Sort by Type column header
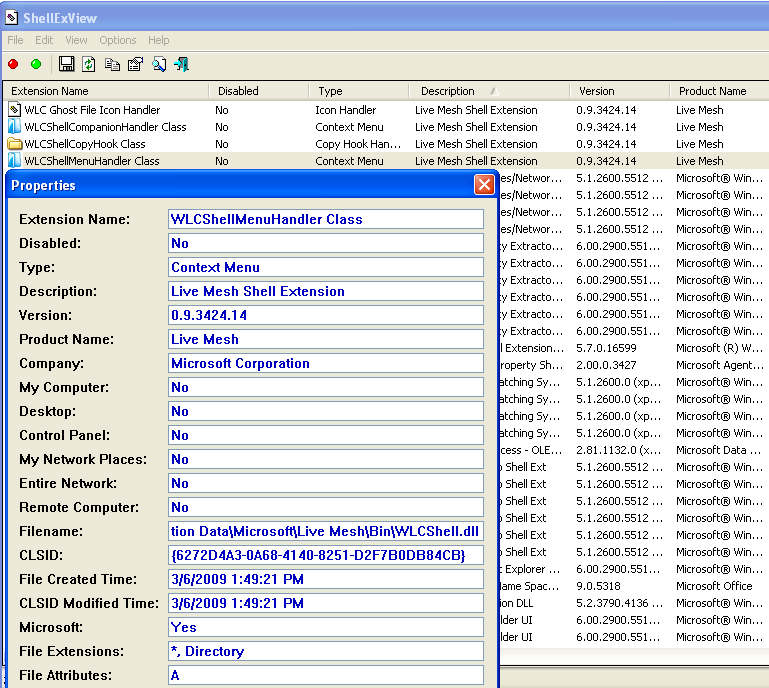The width and height of the screenshot is (769, 688). [x=359, y=91]
